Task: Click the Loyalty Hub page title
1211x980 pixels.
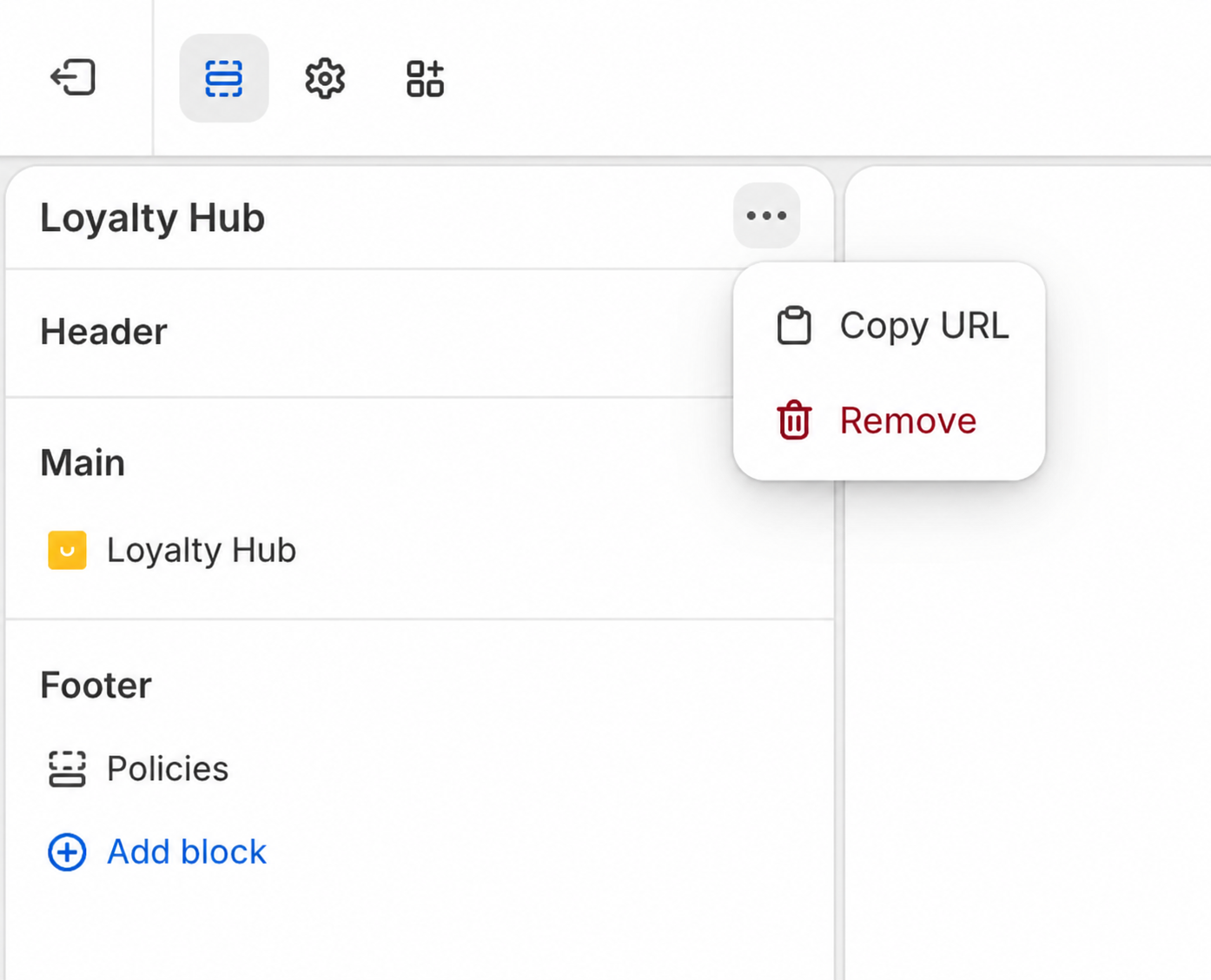Action: tap(152, 217)
